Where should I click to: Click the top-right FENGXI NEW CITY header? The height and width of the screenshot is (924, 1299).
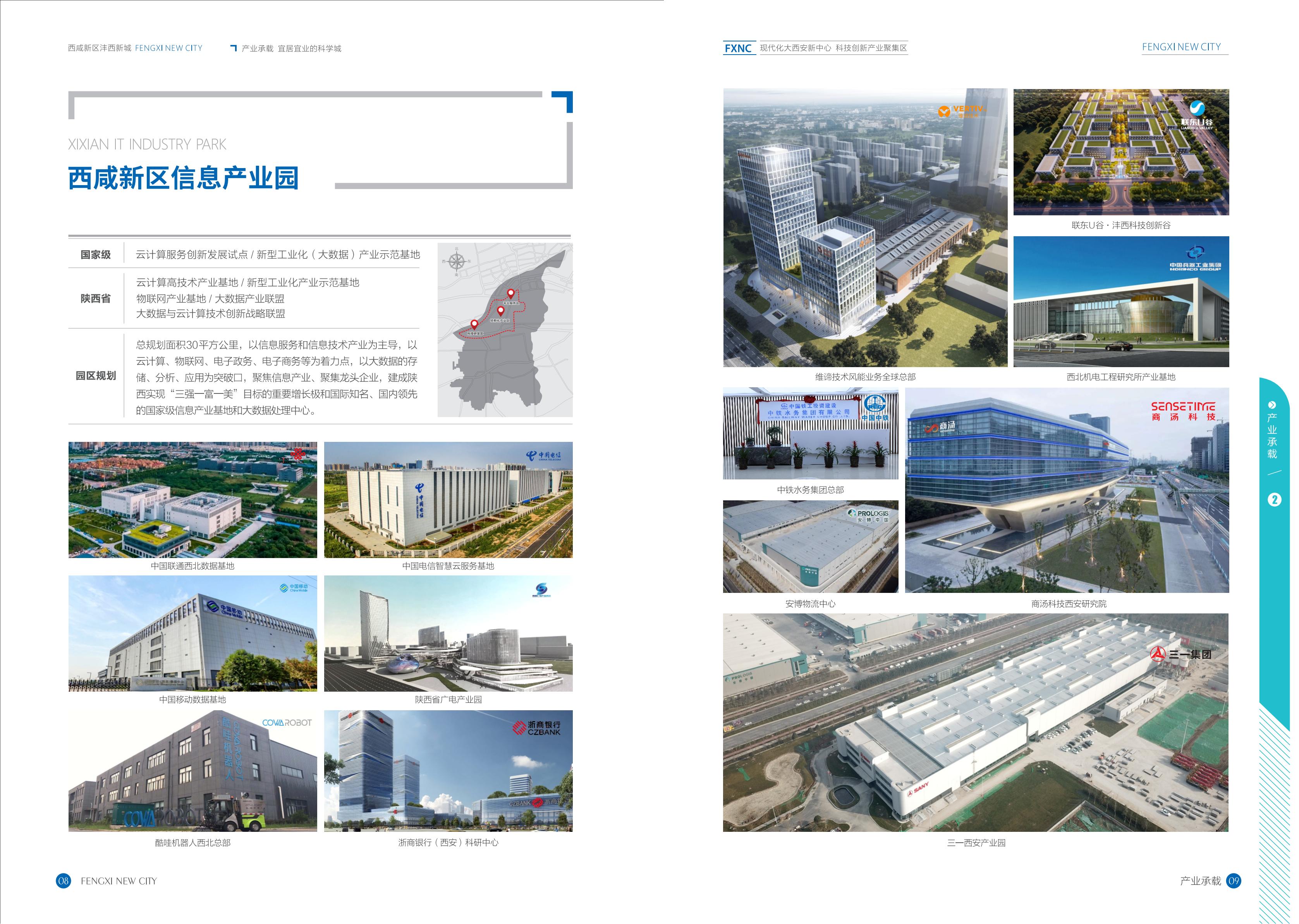tap(1181, 46)
